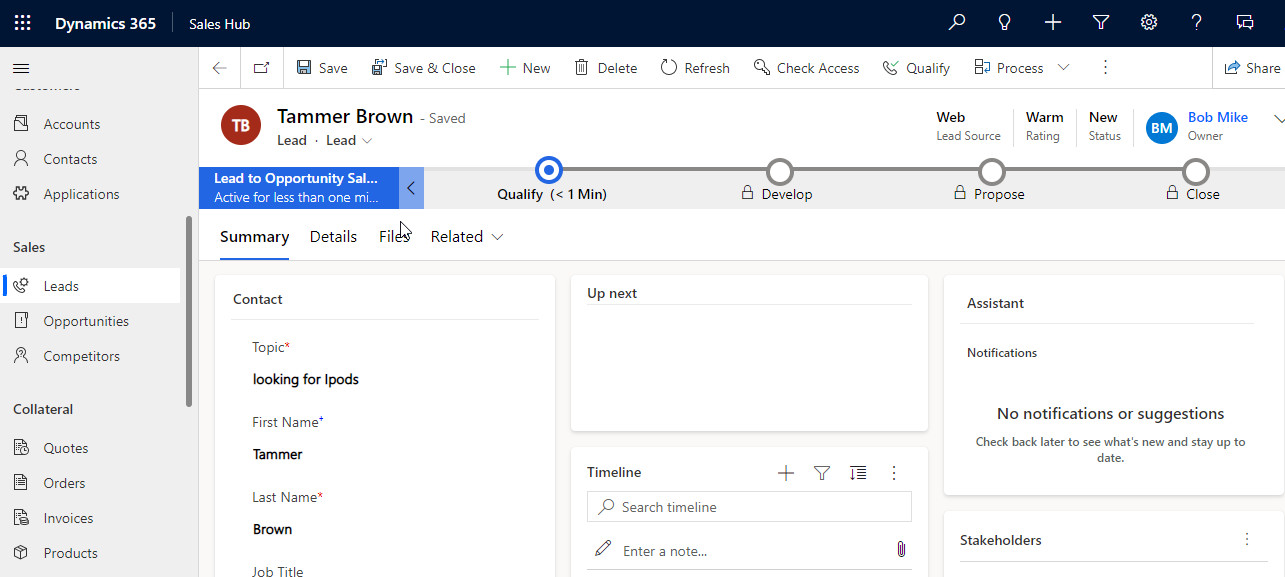Open the app launcher waffle icon
Image resolution: width=1285 pixels, height=577 pixels.
(x=22, y=23)
